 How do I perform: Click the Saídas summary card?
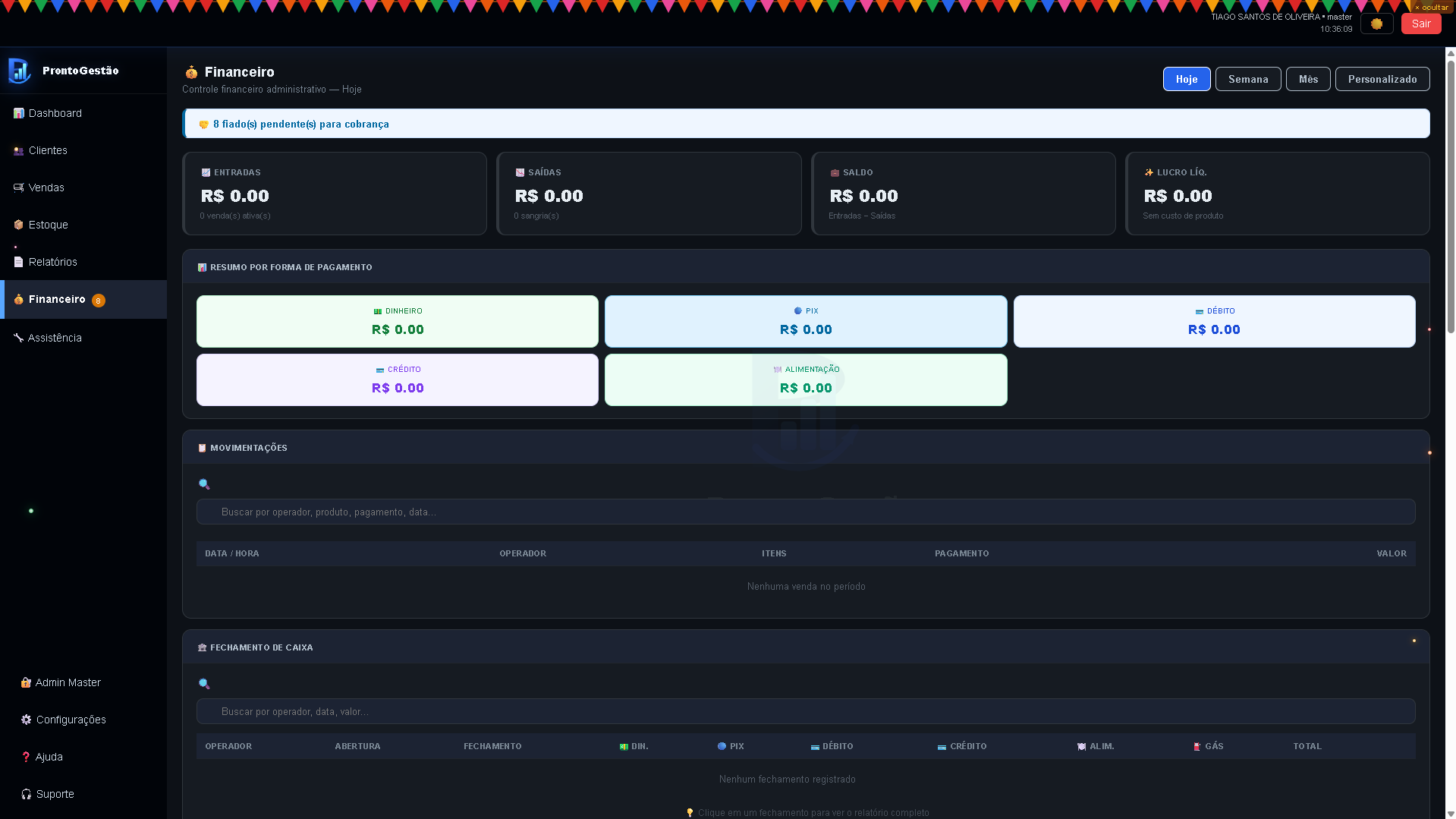649,194
